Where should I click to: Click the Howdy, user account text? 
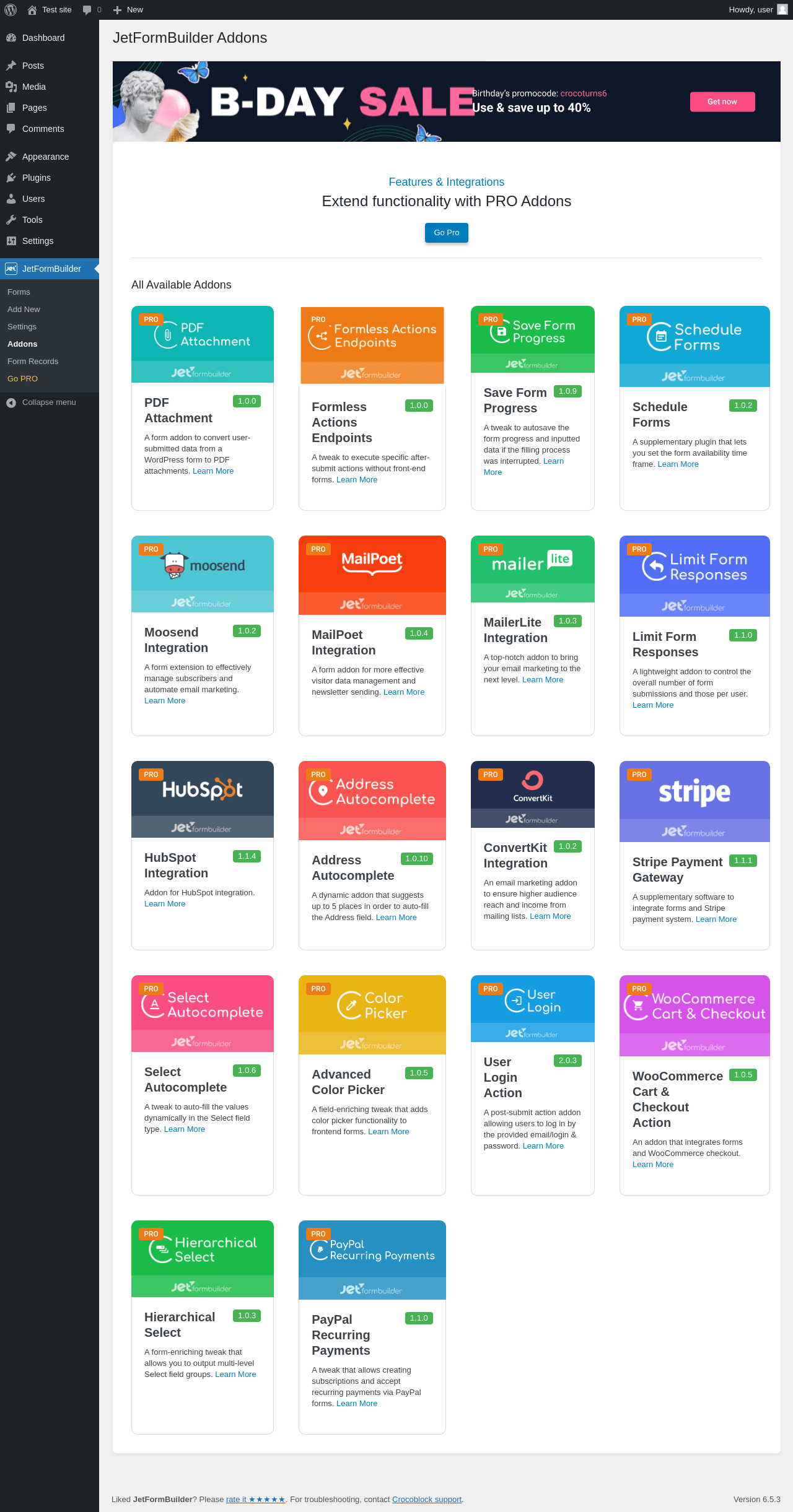[751, 10]
